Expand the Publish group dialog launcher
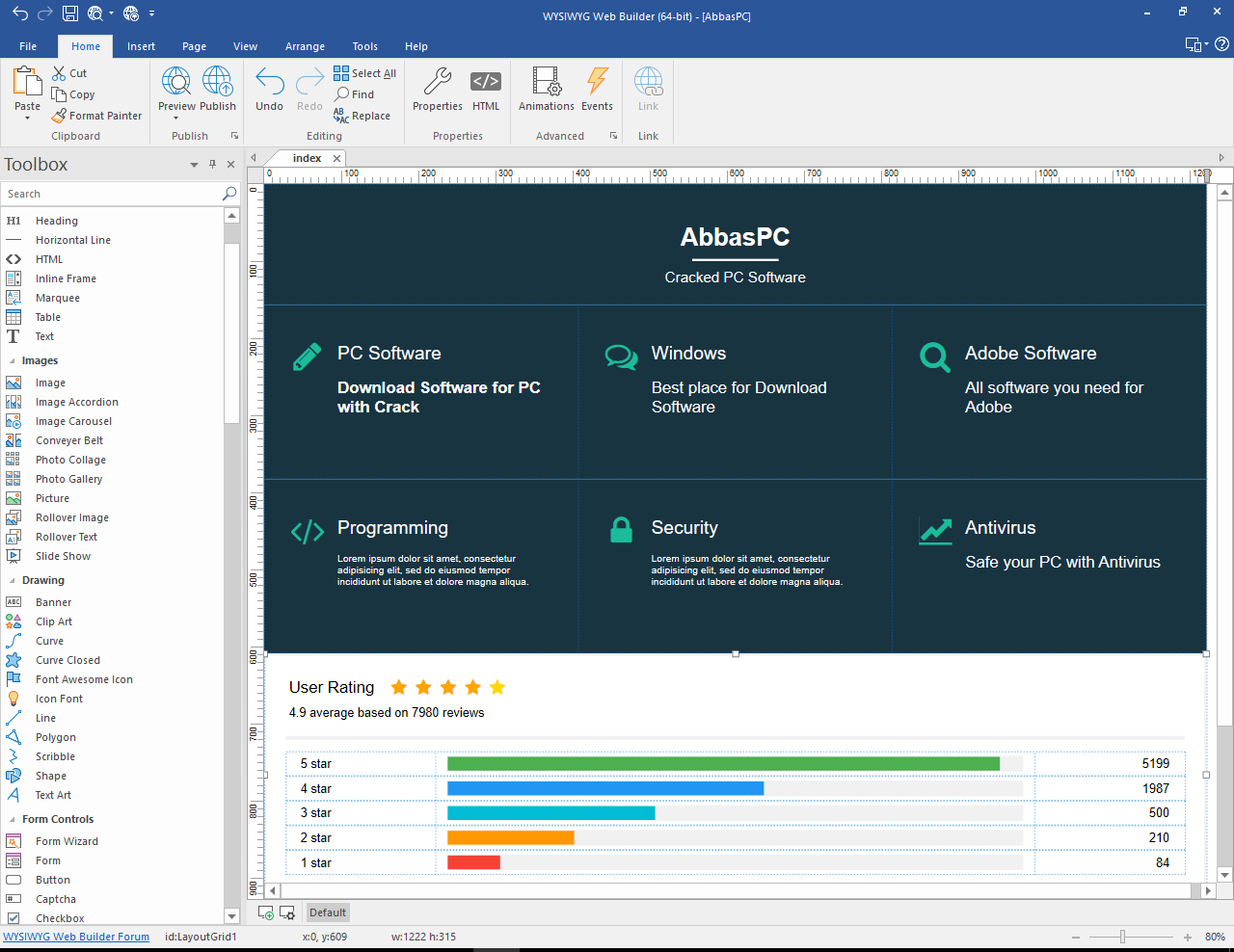 pyautogui.click(x=234, y=136)
